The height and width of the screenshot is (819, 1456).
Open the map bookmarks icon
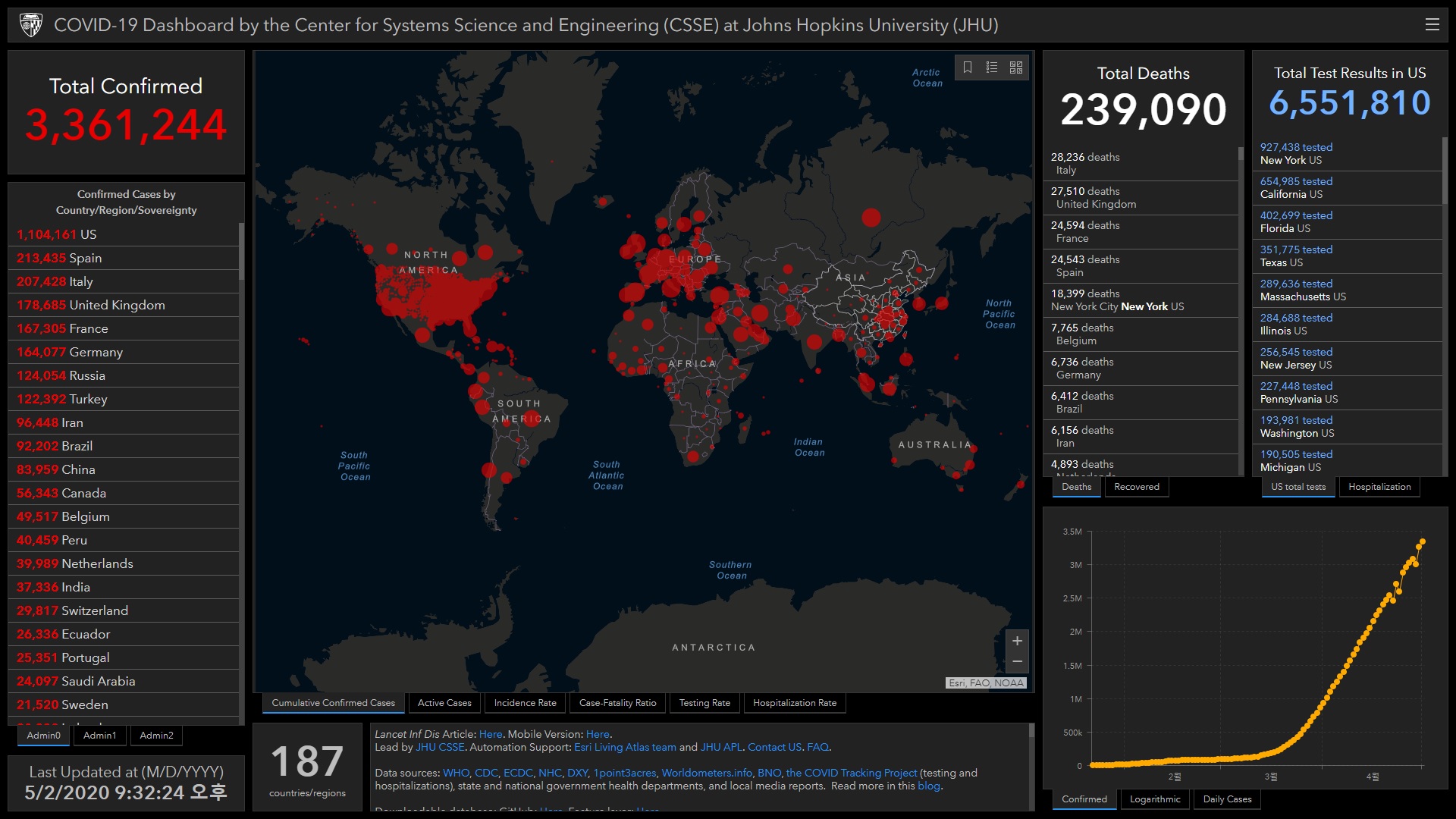click(968, 67)
